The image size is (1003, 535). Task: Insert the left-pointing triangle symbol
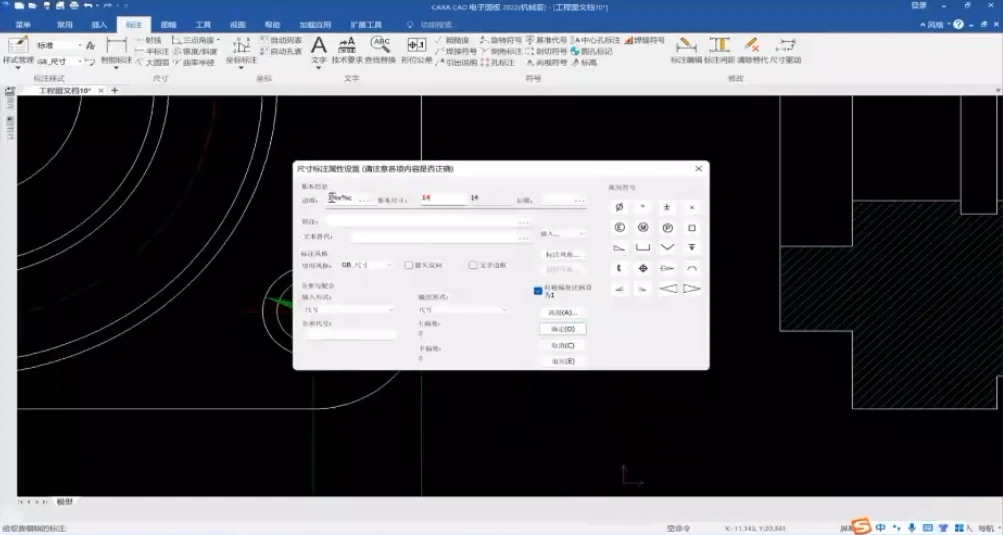coord(667,289)
